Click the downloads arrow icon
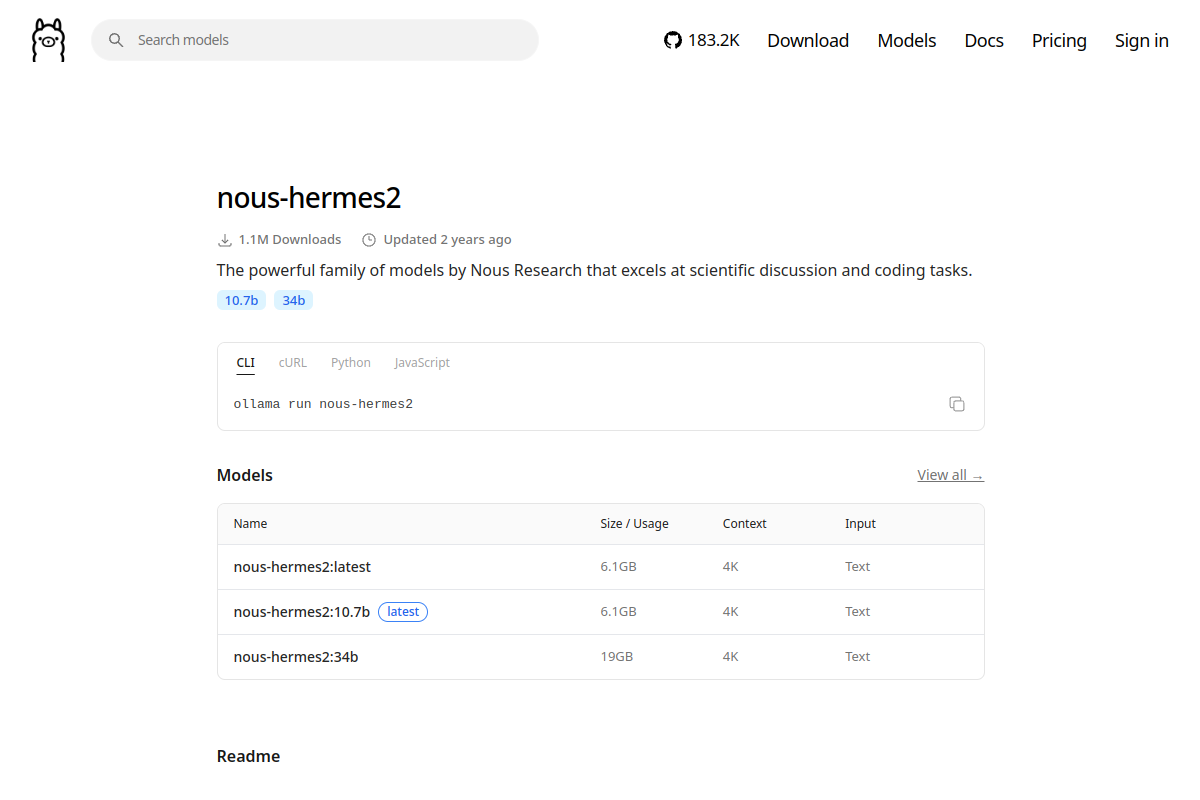Viewport: 1200px width, 800px height. [x=225, y=240]
